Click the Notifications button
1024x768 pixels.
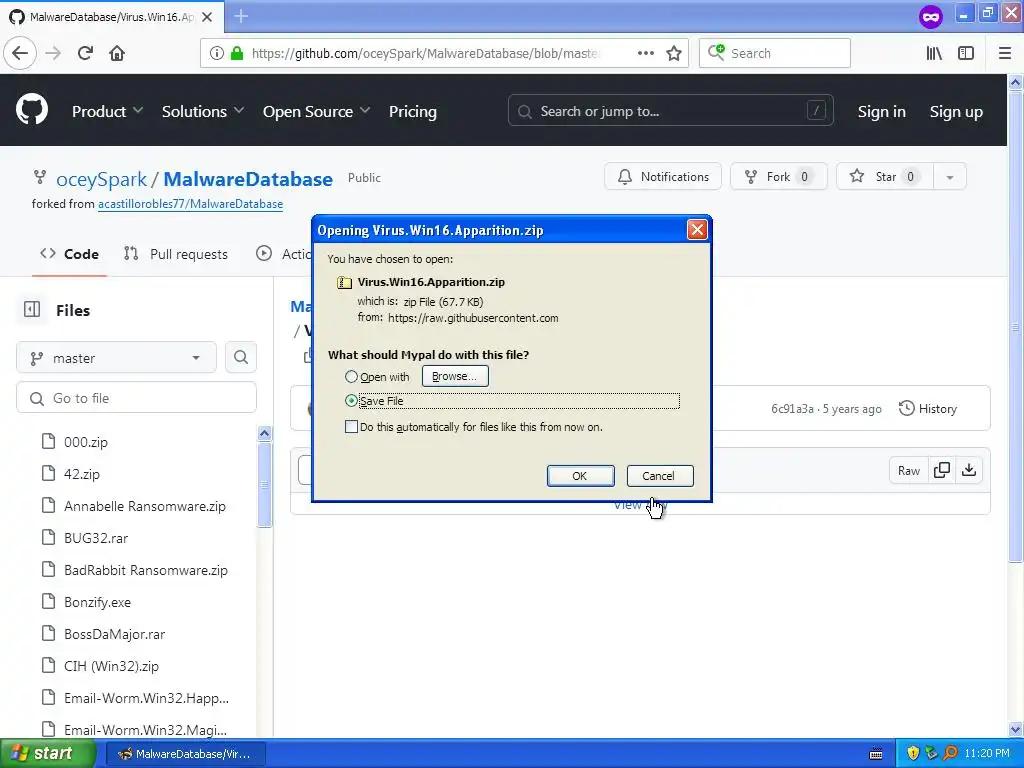(x=663, y=177)
